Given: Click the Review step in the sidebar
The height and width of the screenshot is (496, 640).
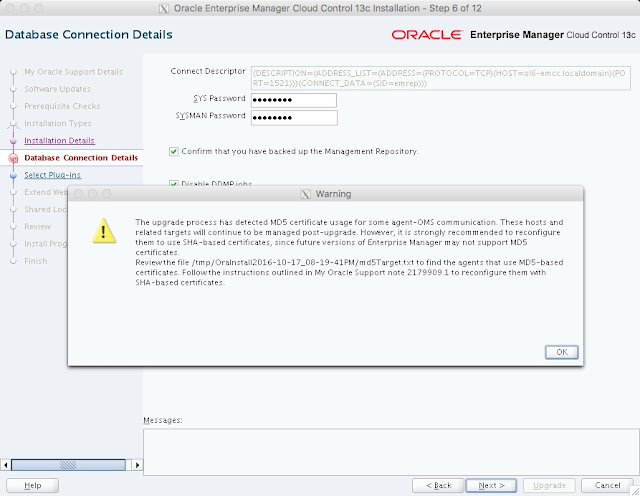Looking at the screenshot, I should [x=38, y=227].
